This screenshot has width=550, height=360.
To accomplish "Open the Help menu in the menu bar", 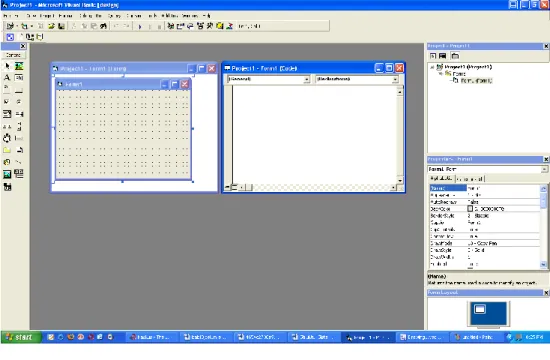I will coord(207,16).
